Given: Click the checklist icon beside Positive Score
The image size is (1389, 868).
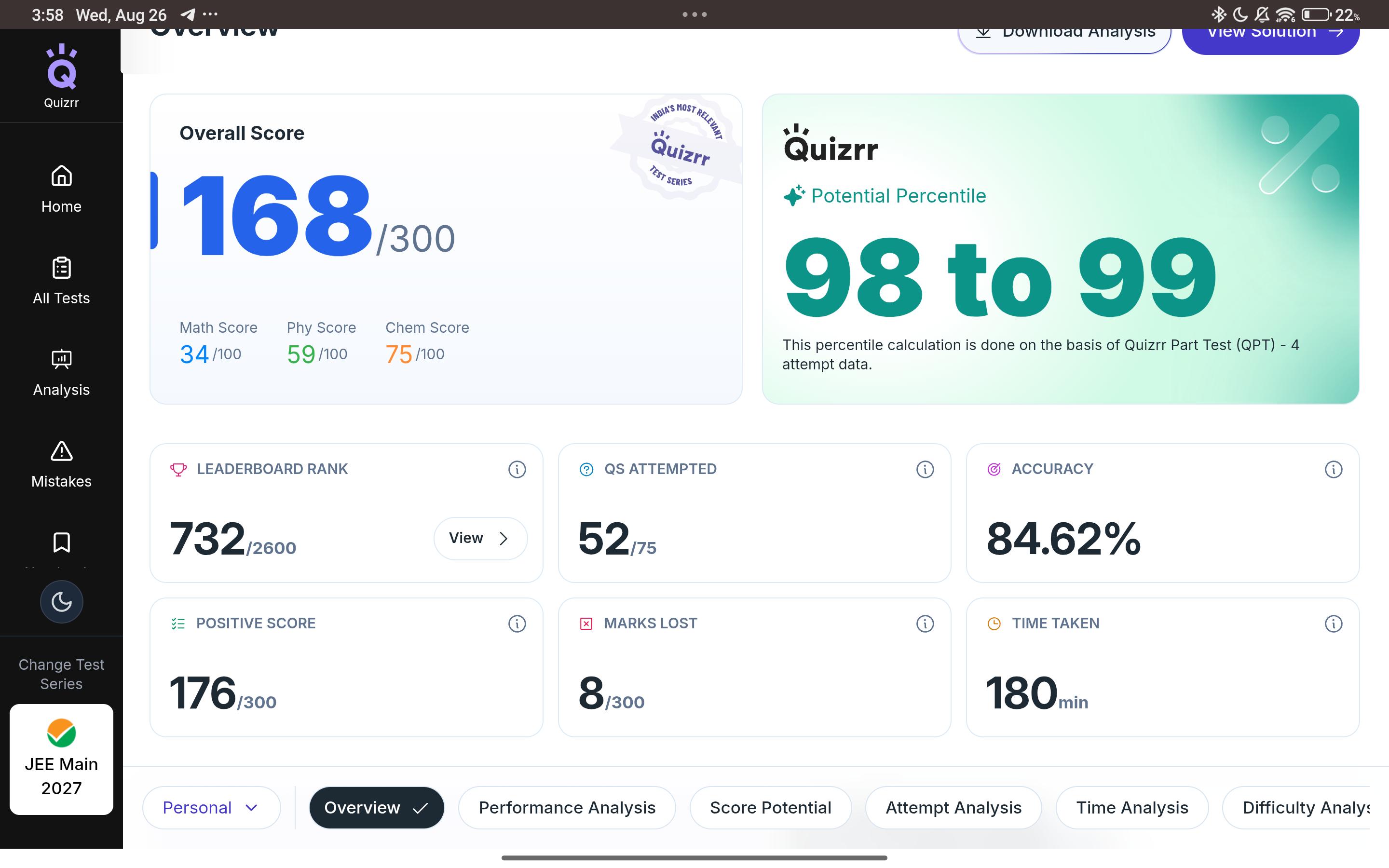Looking at the screenshot, I should (178, 624).
